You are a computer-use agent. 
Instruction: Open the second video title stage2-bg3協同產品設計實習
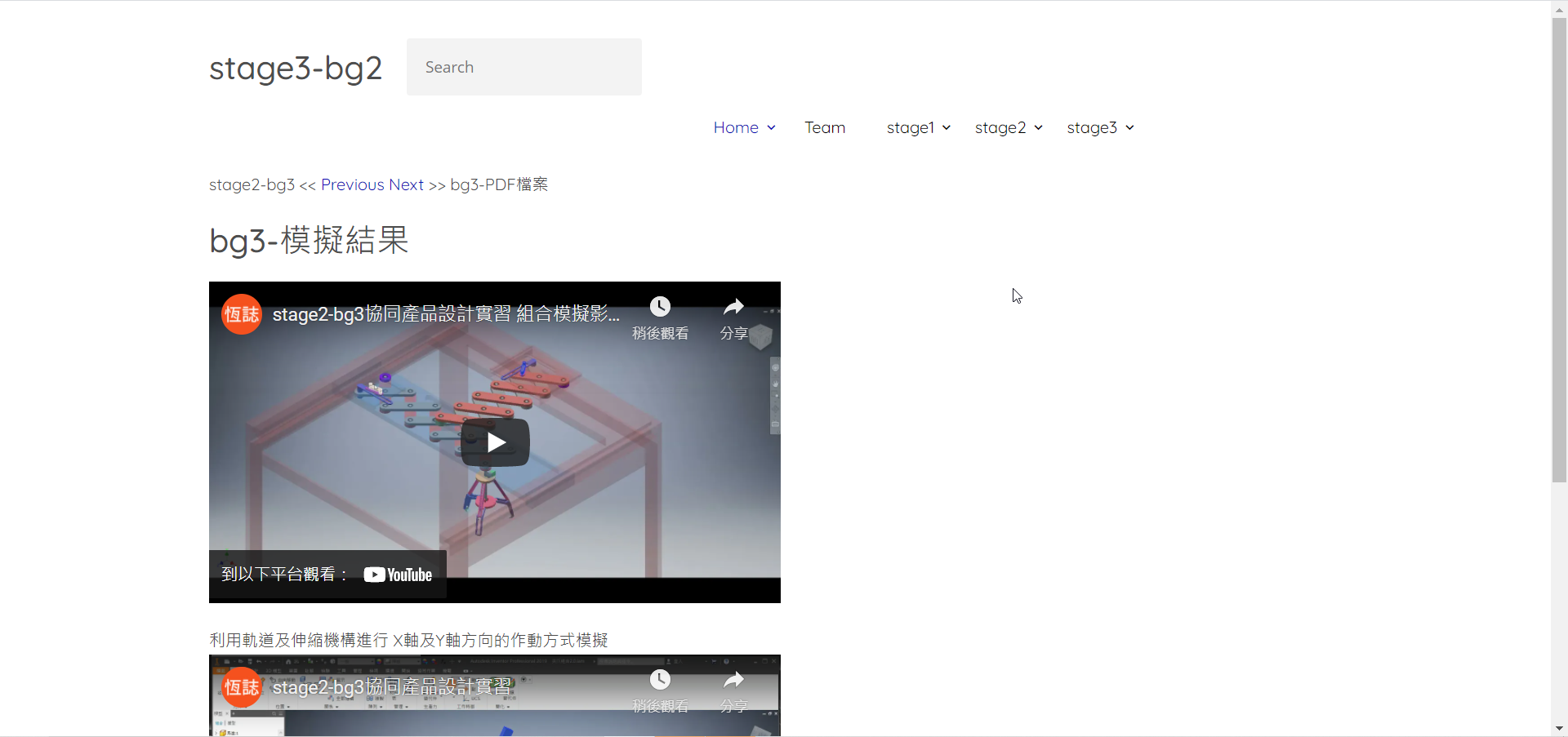pyautogui.click(x=392, y=687)
